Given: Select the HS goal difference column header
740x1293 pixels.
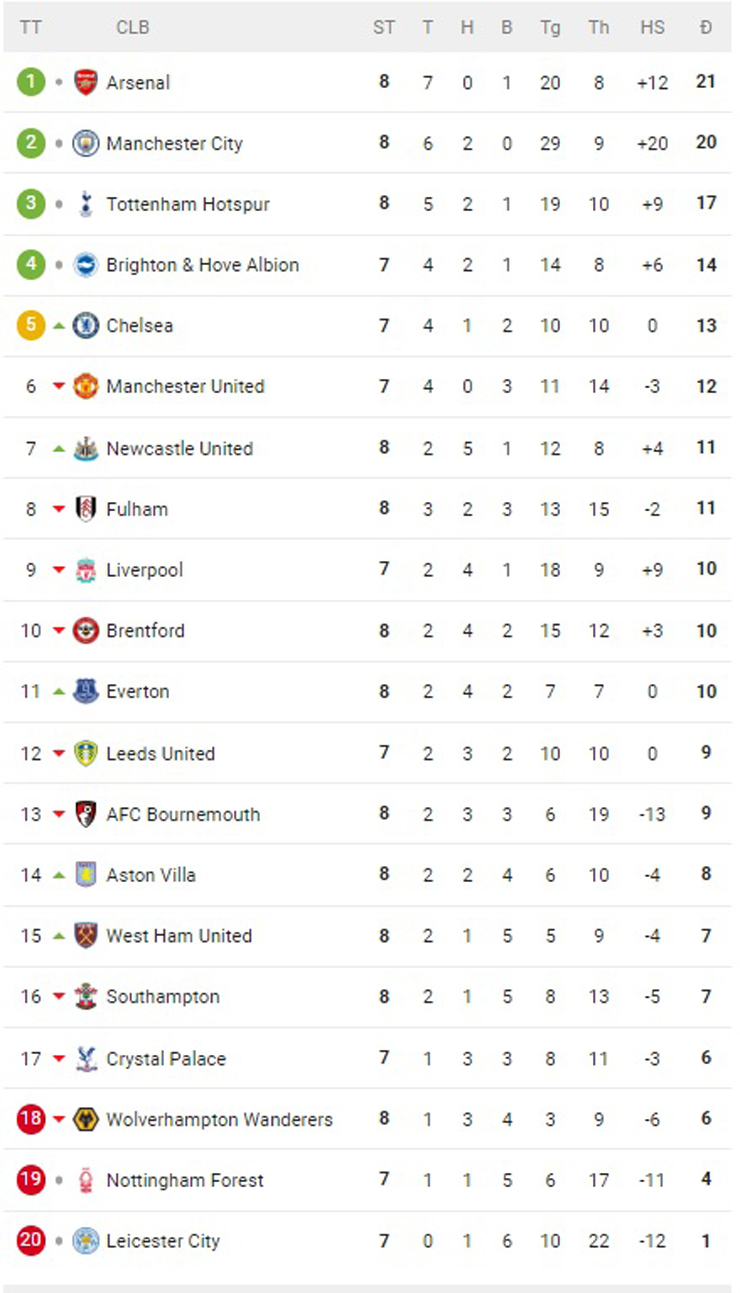Looking at the screenshot, I should 652,27.
